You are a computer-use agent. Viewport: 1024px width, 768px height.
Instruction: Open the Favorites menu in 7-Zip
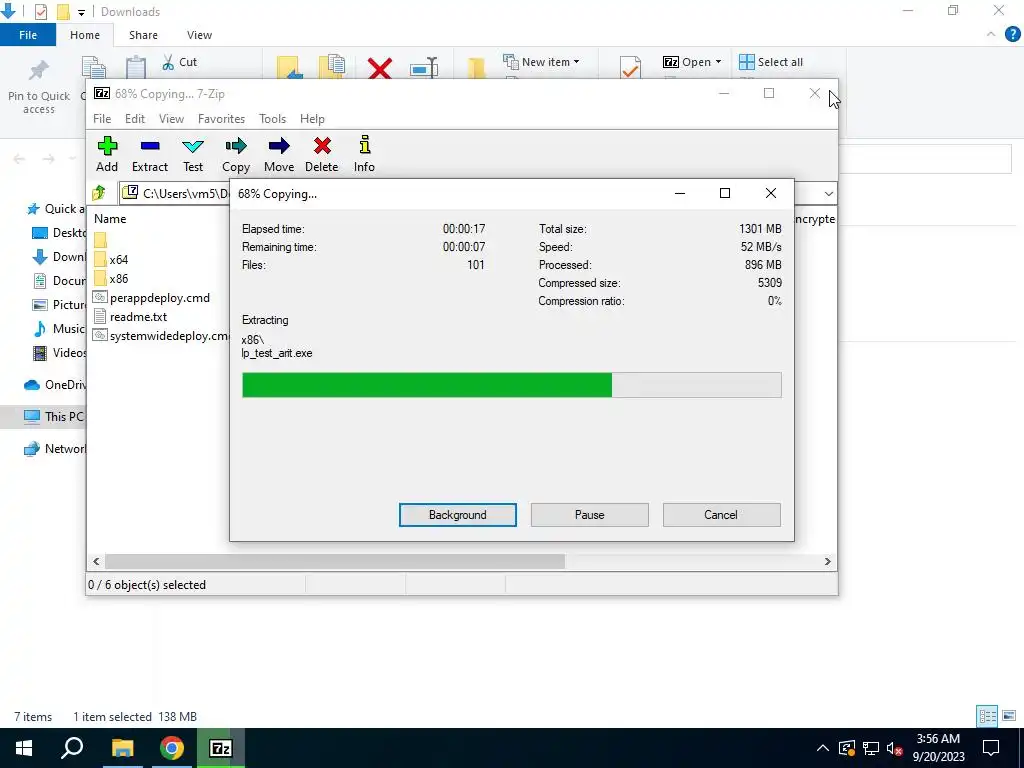(221, 119)
